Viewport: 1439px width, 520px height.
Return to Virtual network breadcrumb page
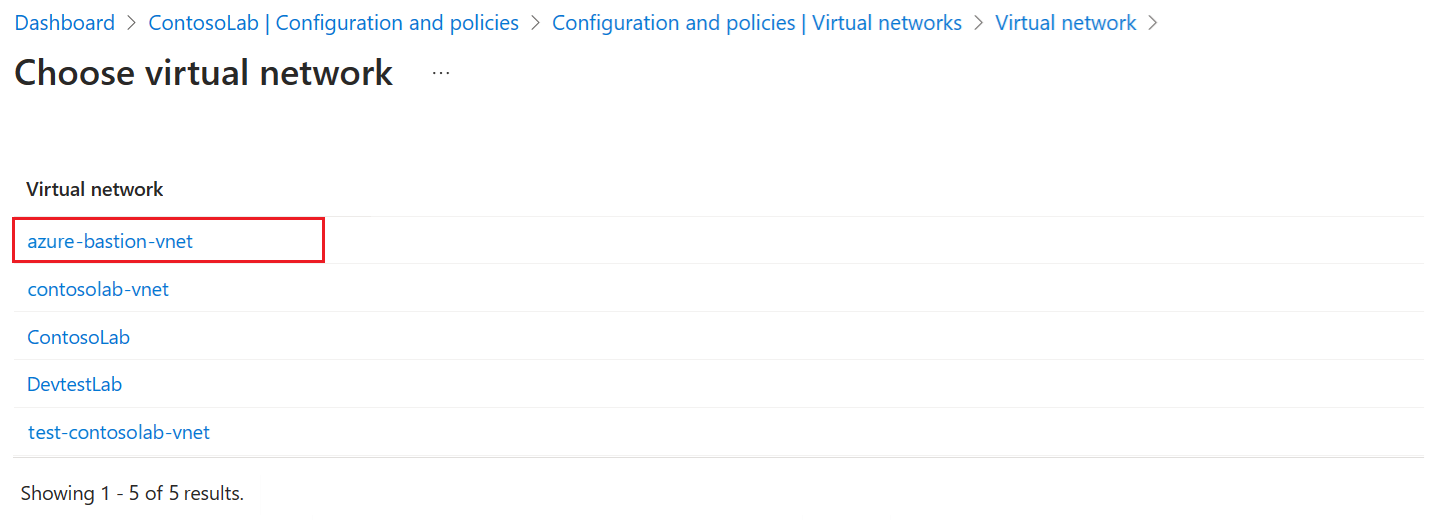pos(1066,22)
